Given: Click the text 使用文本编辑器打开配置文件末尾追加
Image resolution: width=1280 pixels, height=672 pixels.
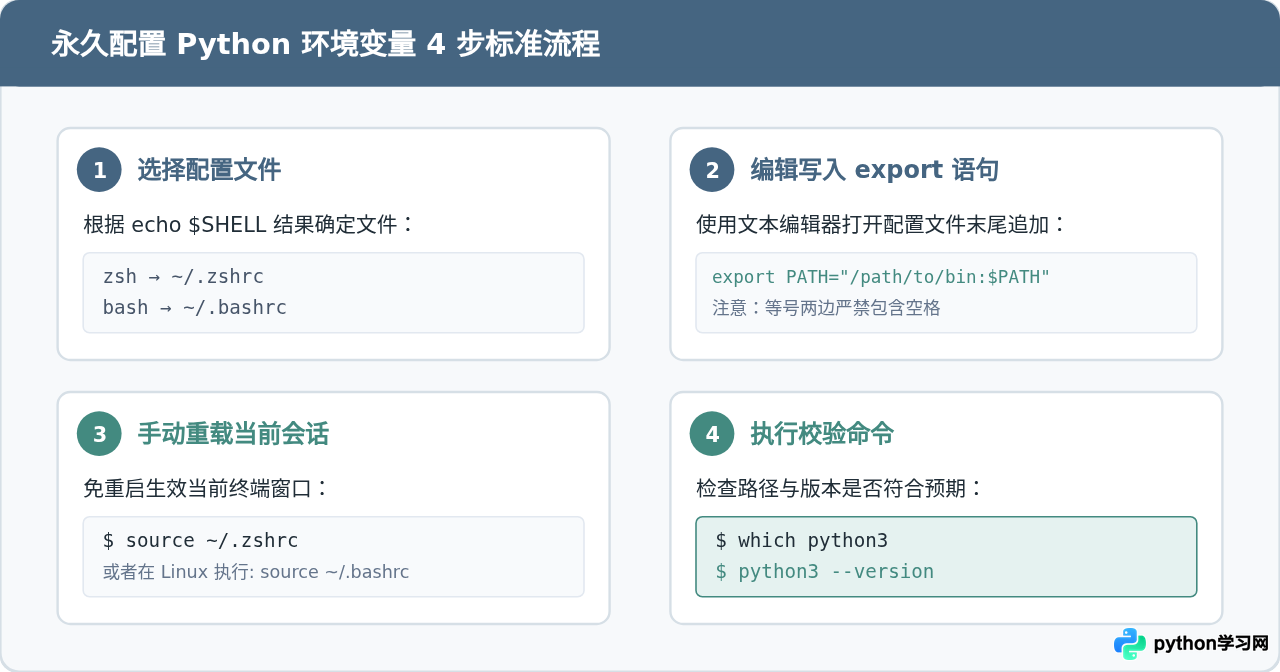Looking at the screenshot, I should tap(882, 224).
